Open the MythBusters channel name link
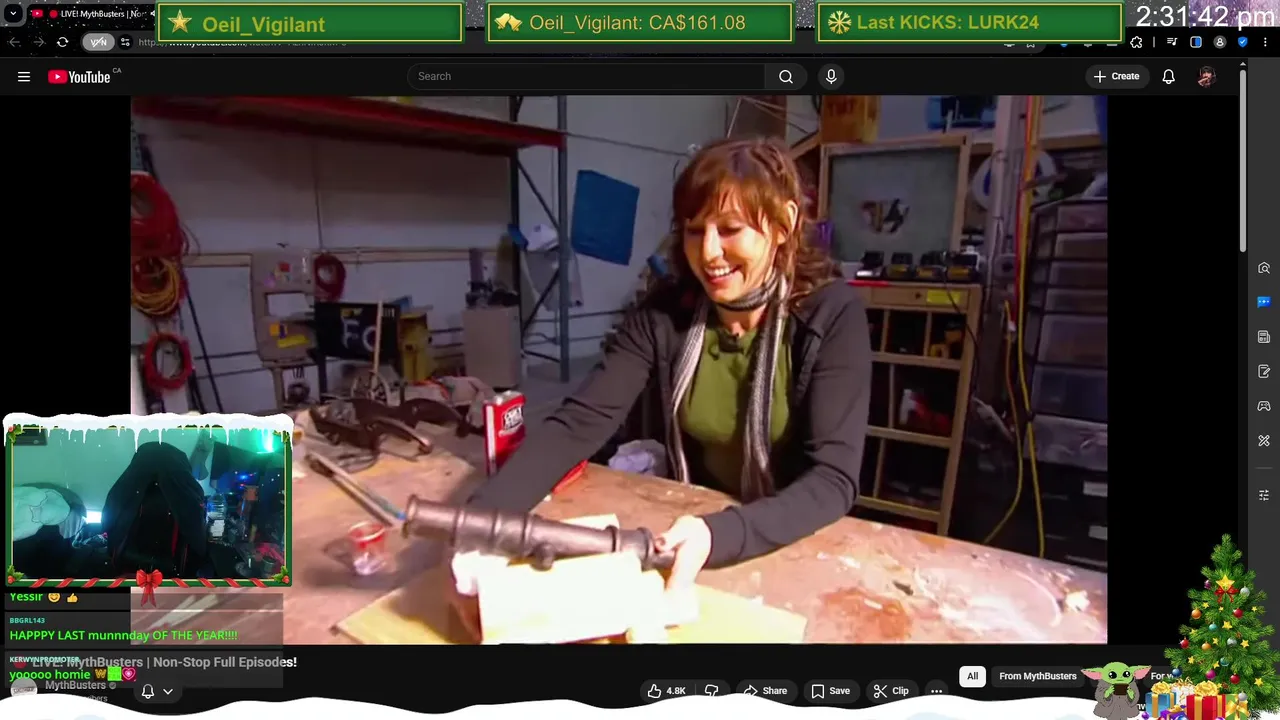The width and height of the screenshot is (1280, 720). click(x=75, y=685)
